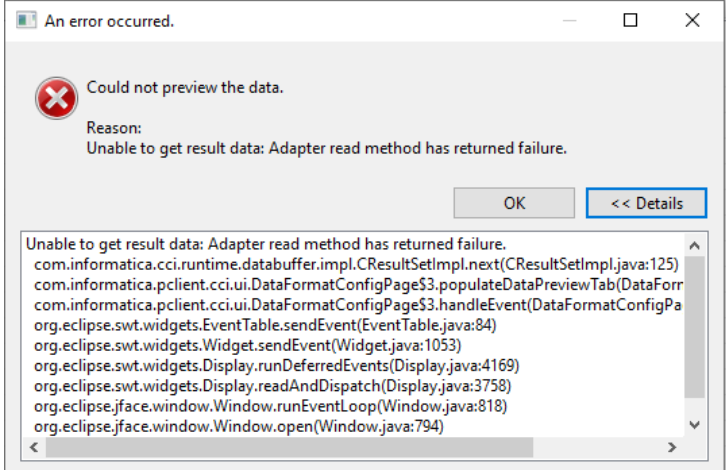This screenshot has height=470, width=726.
Task: Click the vertical scrollbar thumb in details
Action: [695, 327]
